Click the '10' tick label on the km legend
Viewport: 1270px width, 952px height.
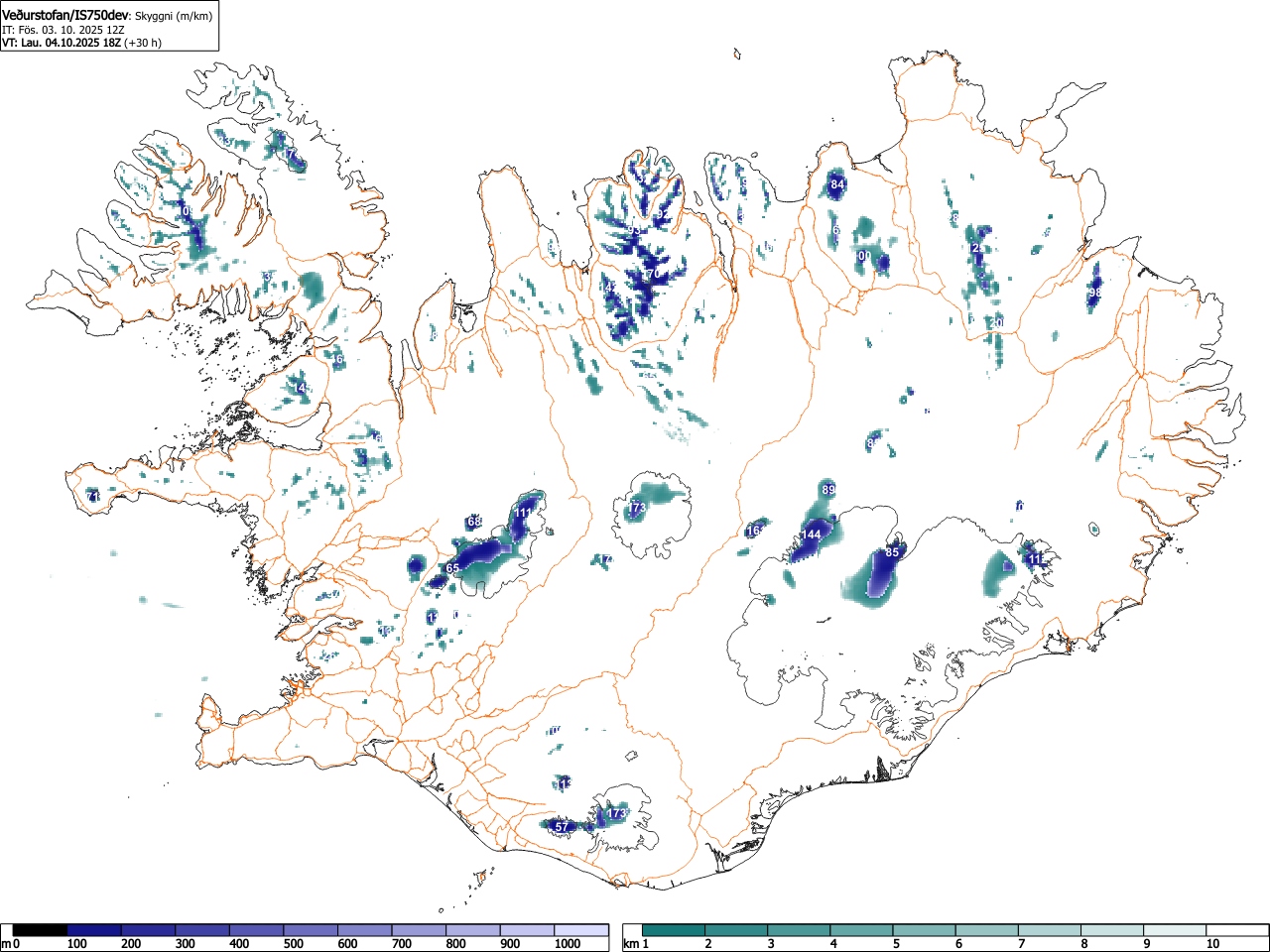tap(1212, 944)
